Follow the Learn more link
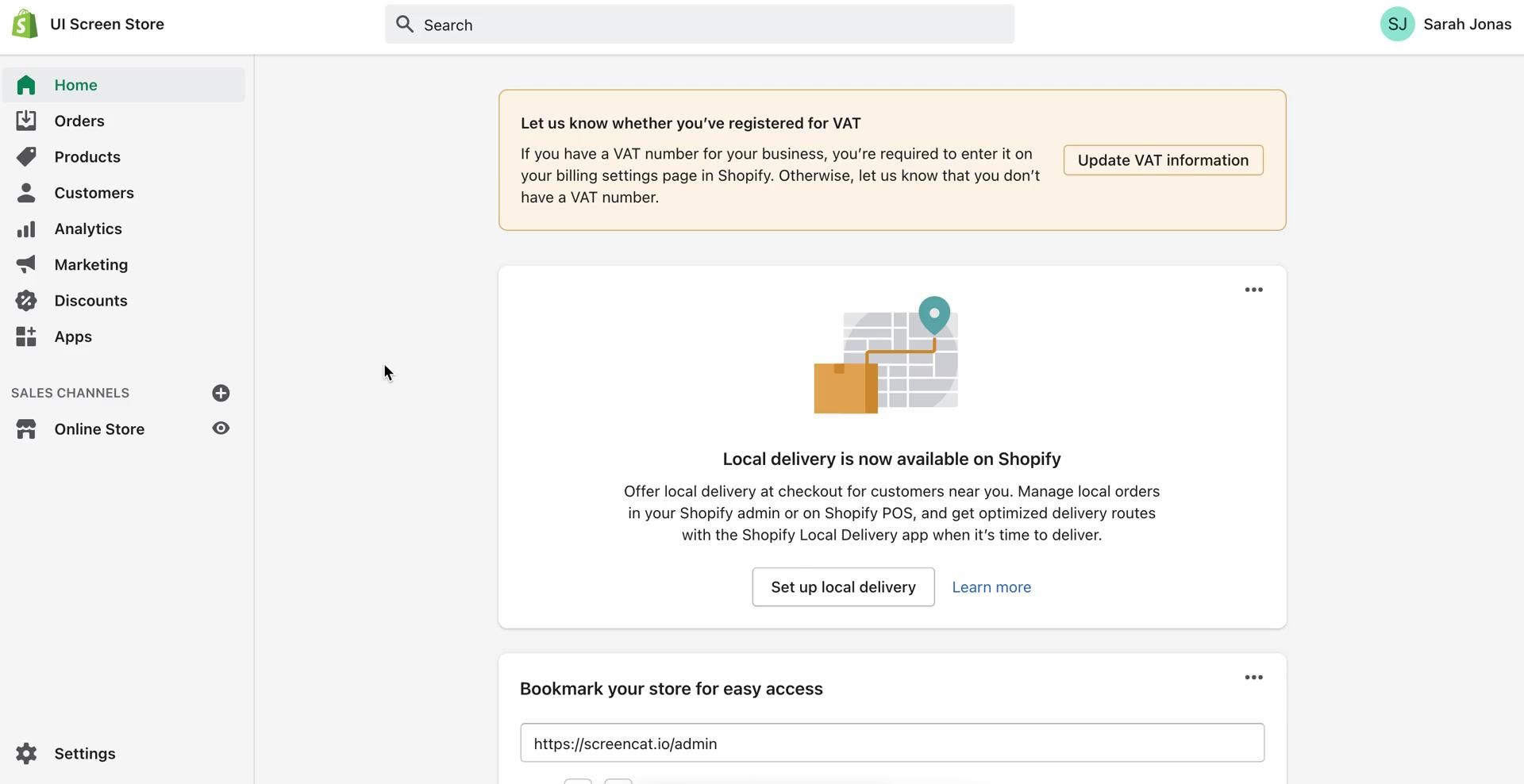 pyautogui.click(x=991, y=587)
